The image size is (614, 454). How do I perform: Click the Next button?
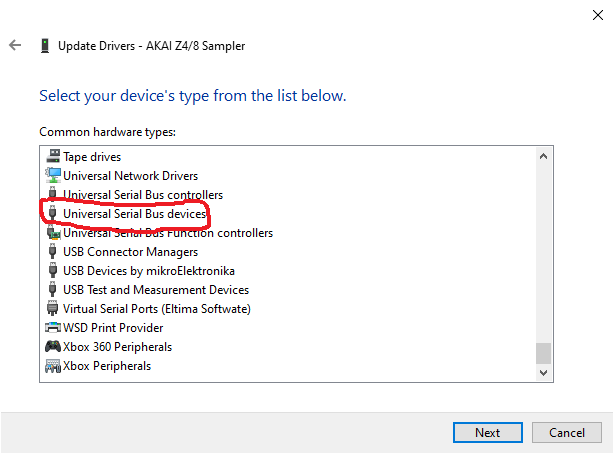(488, 432)
